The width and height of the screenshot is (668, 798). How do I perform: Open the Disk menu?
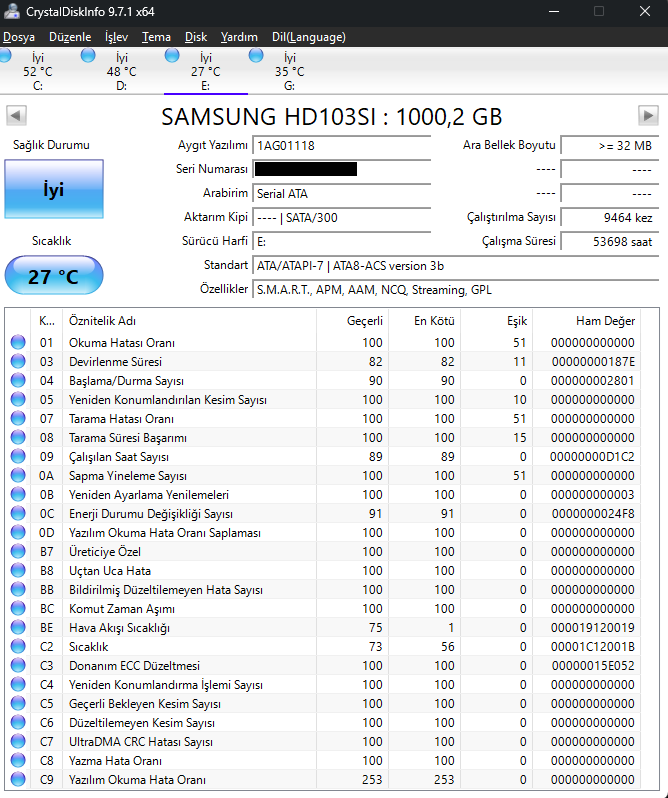tap(196, 37)
